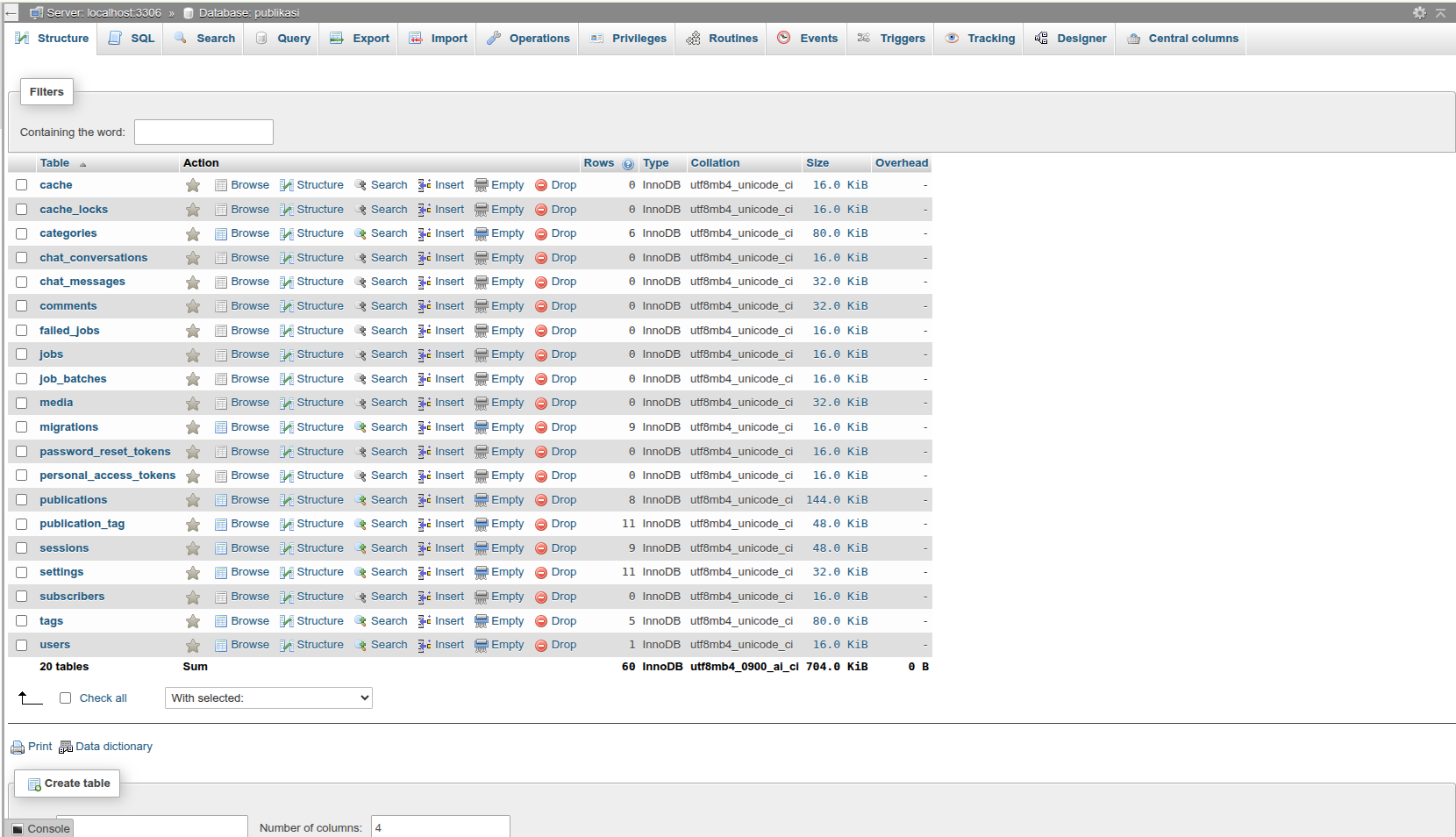Click Empty icon for media table
The height and width of the screenshot is (837, 1456).
(482, 403)
